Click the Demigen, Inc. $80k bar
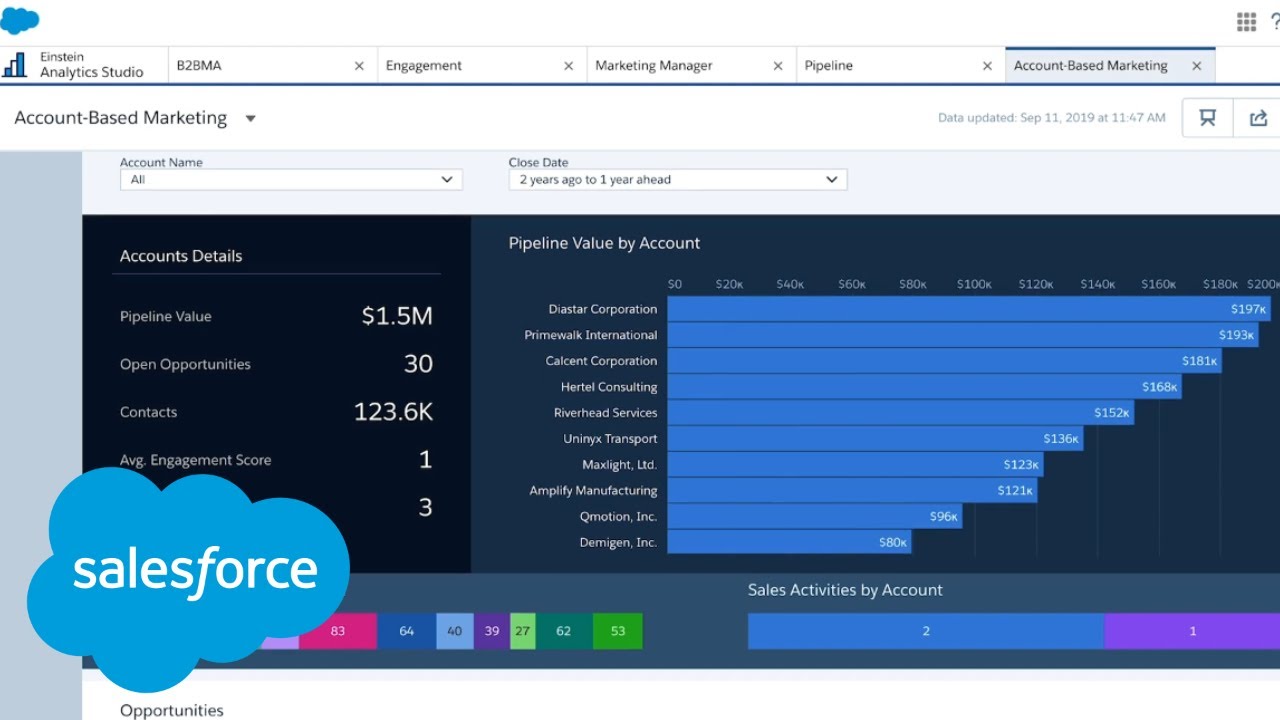1280x720 pixels. pyautogui.click(x=789, y=543)
